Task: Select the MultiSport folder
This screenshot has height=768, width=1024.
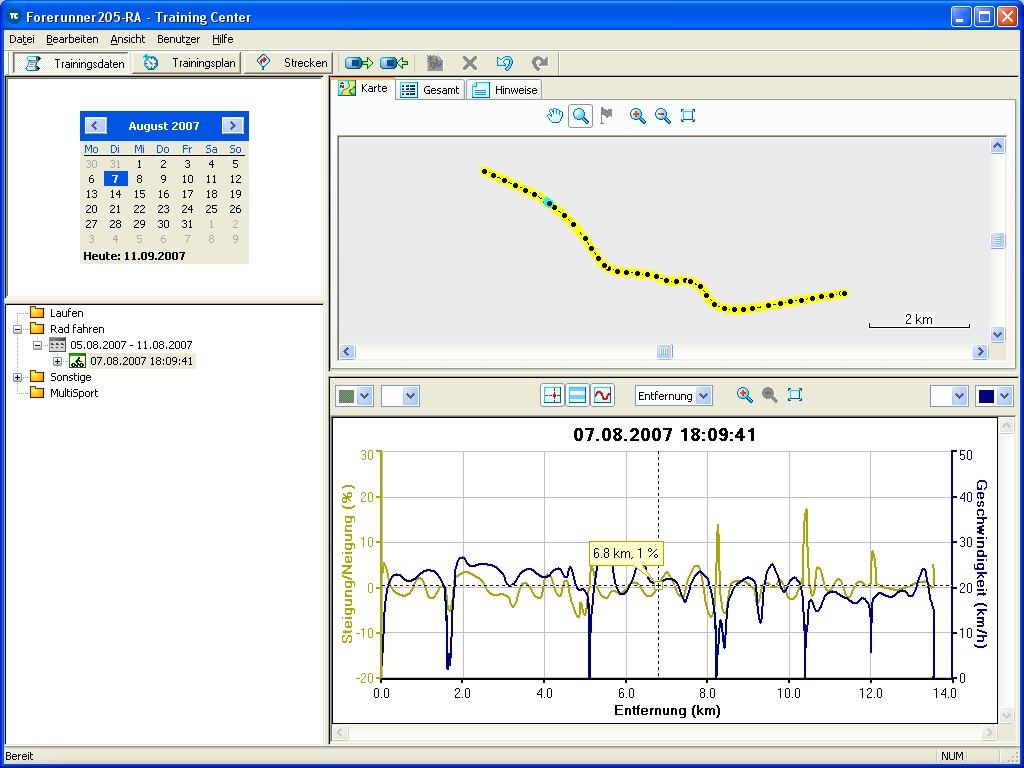Action: [74, 393]
